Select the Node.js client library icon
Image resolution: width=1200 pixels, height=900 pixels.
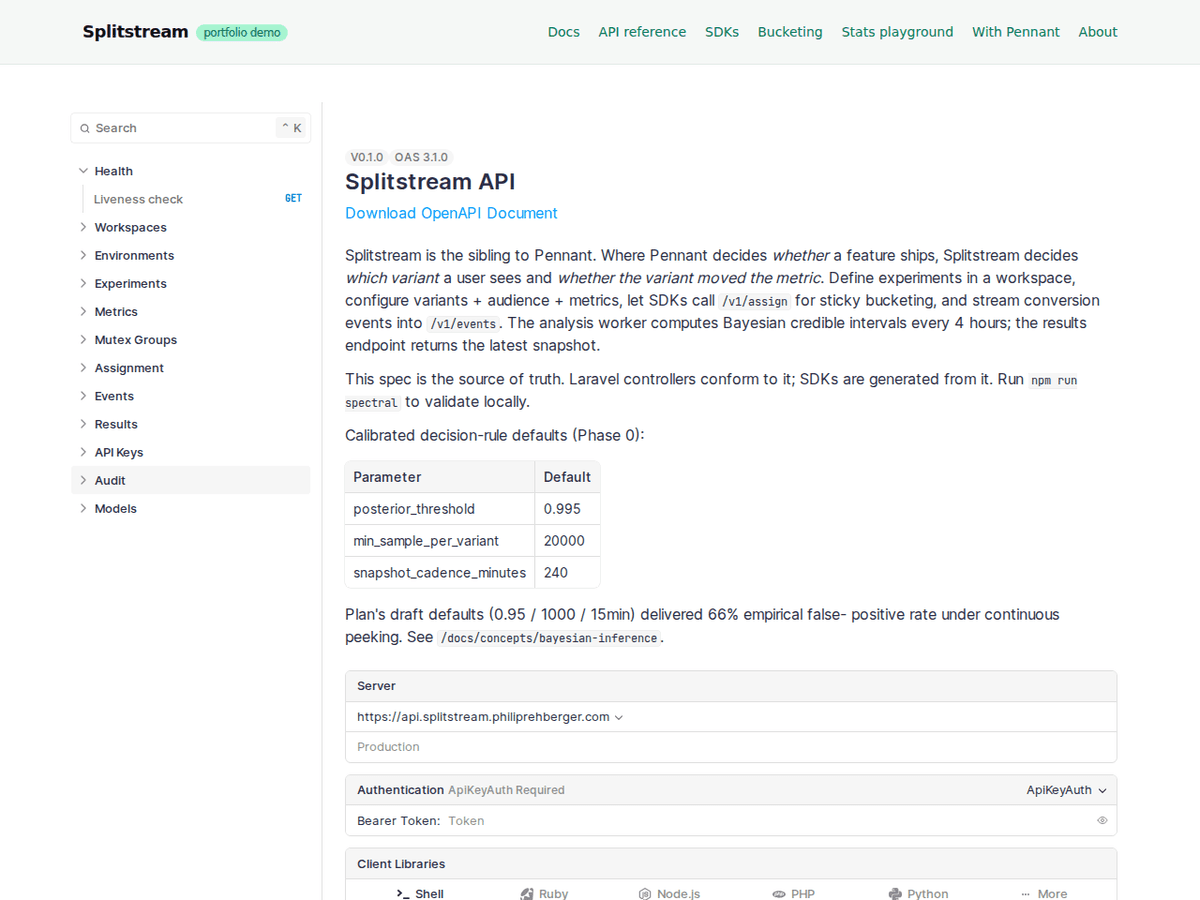[x=645, y=894]
